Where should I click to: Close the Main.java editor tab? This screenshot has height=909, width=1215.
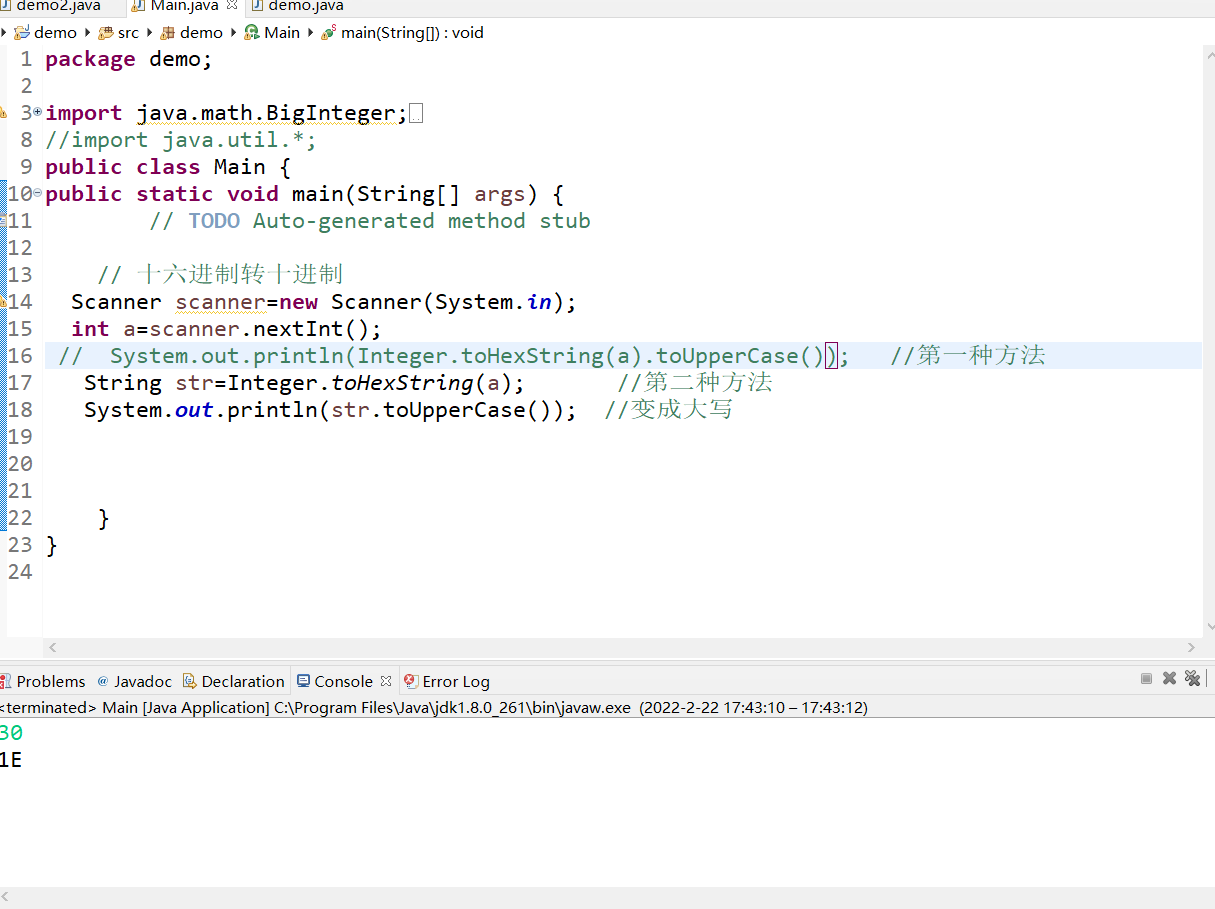click(232, 6)
